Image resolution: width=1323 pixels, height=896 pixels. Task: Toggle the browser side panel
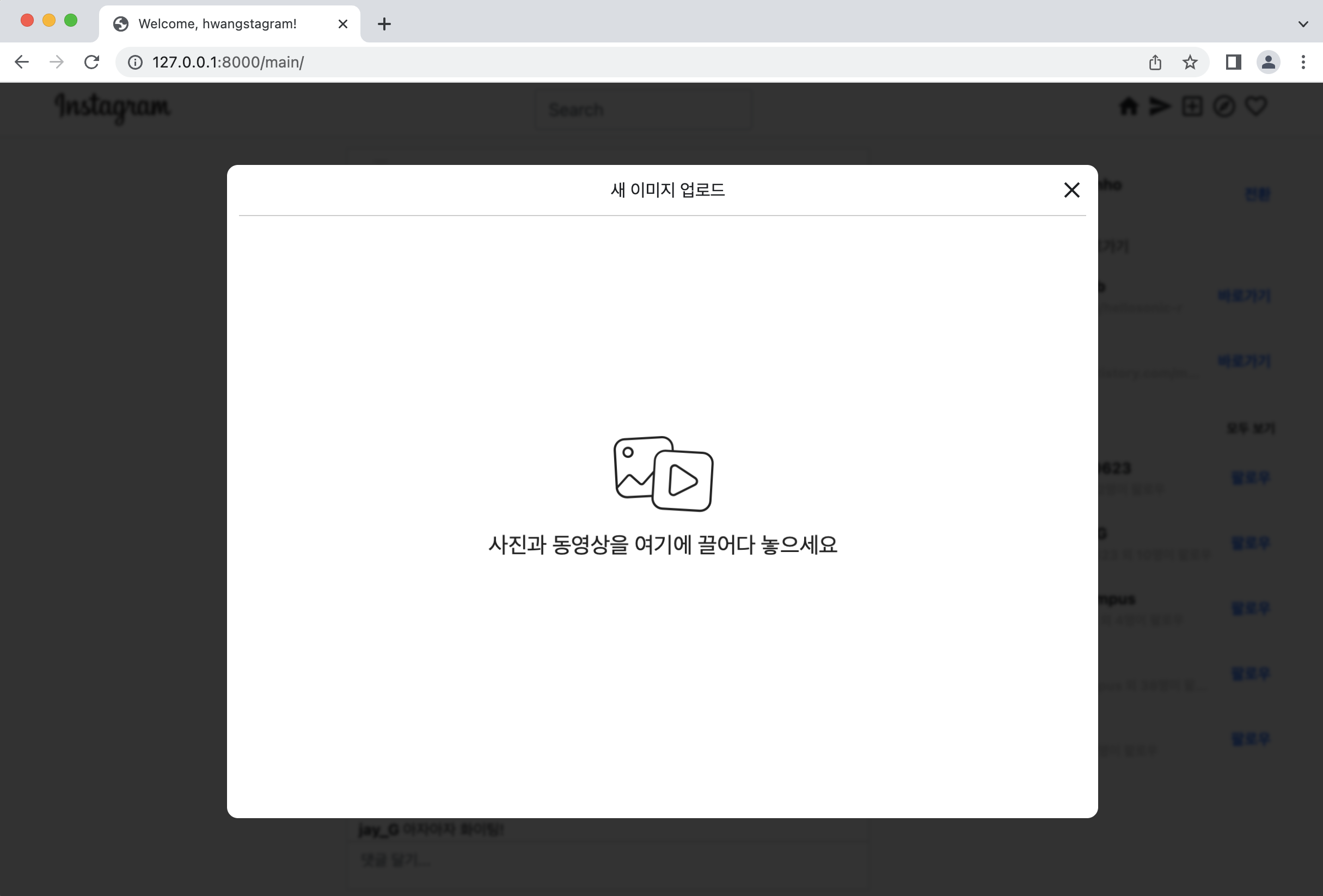coord(1233,62)
